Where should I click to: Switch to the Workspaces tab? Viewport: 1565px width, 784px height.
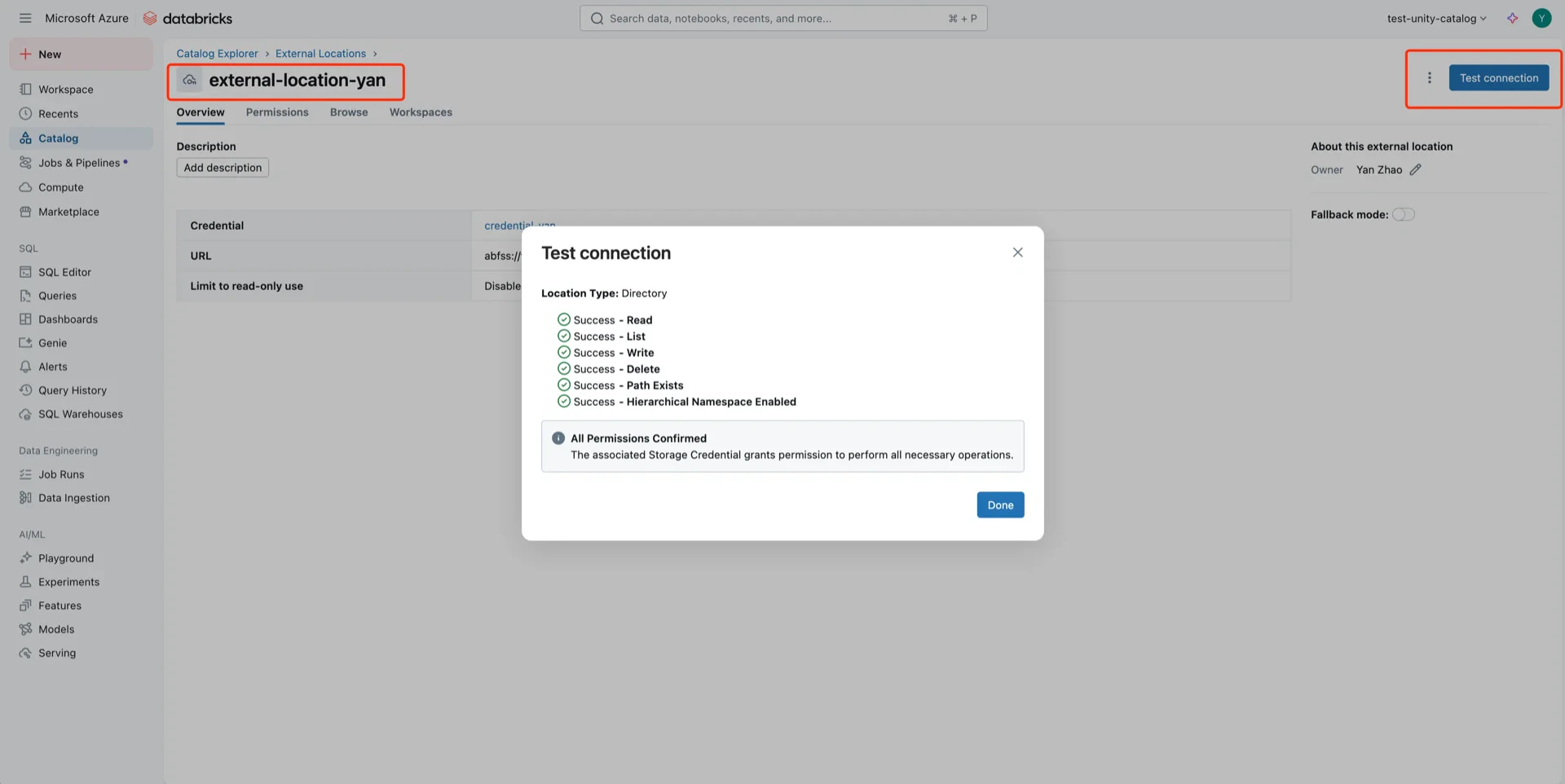(x=421, y=112)
